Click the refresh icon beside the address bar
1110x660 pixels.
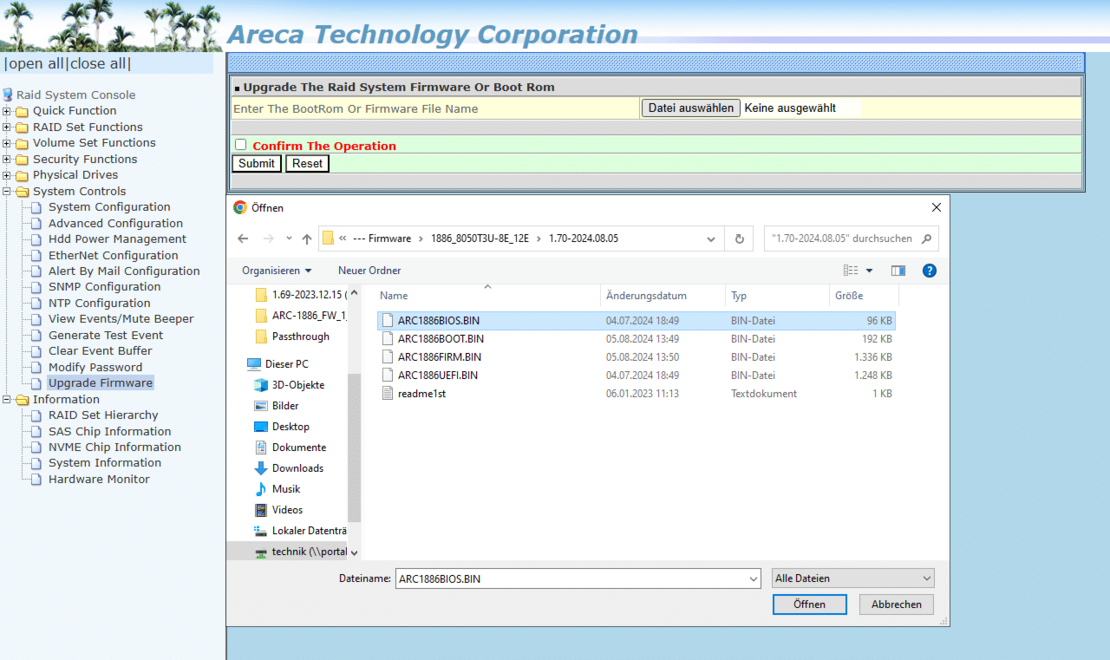[x=739, y=238]
